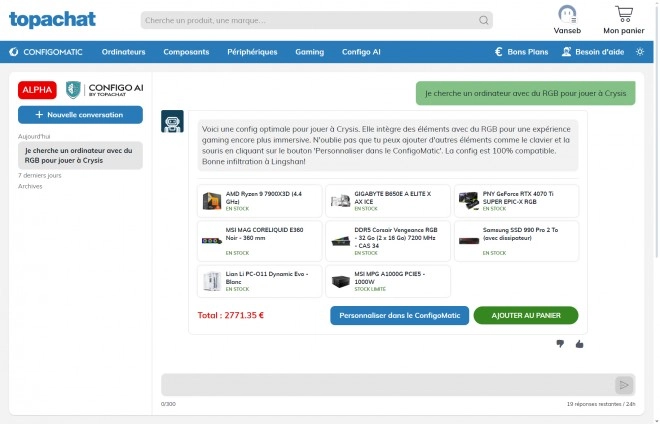
Task: Click the Besoin d'aide support icon
Action: tap(567, 52)
